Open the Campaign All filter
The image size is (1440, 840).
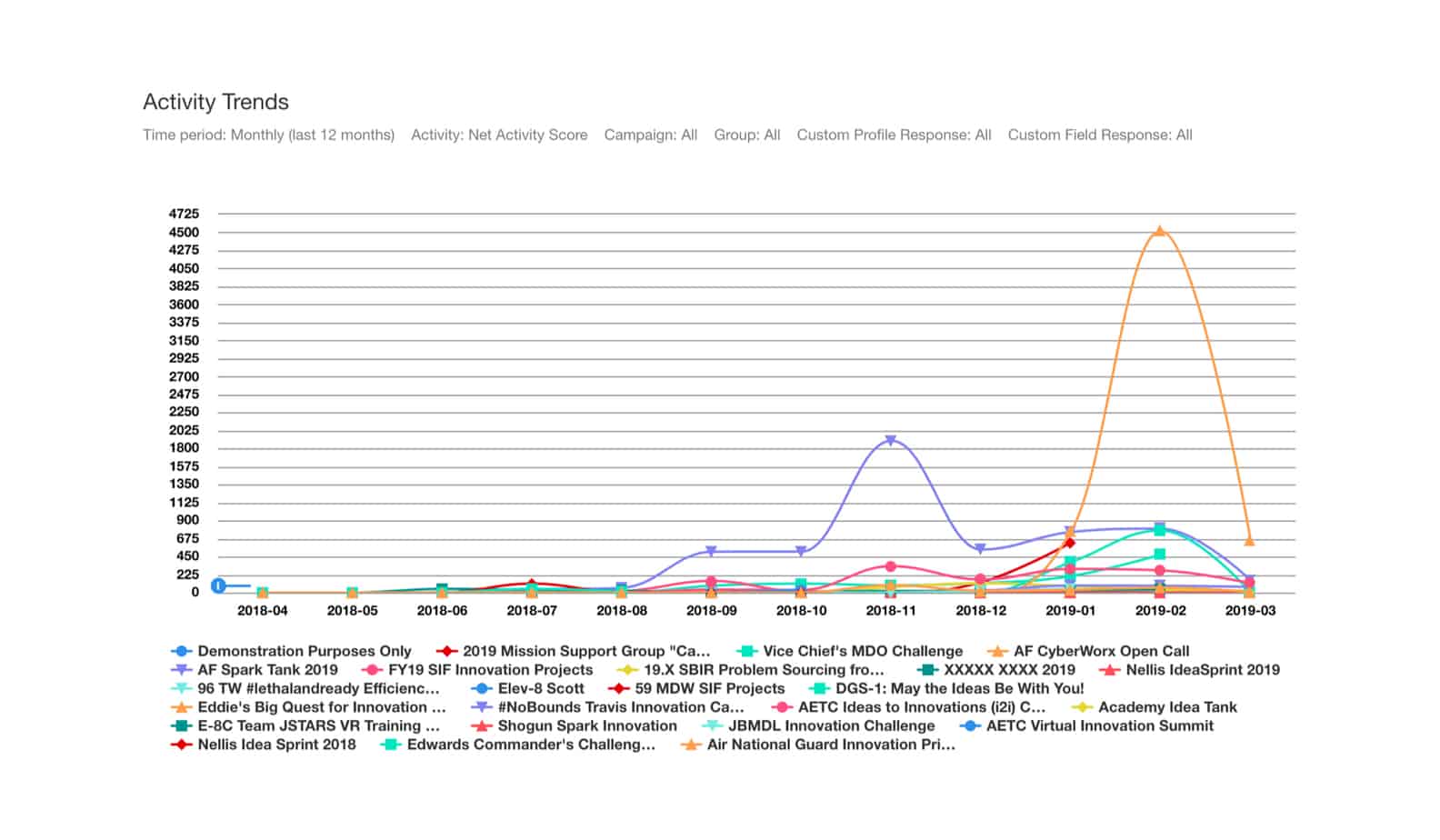tap(650, 135)
